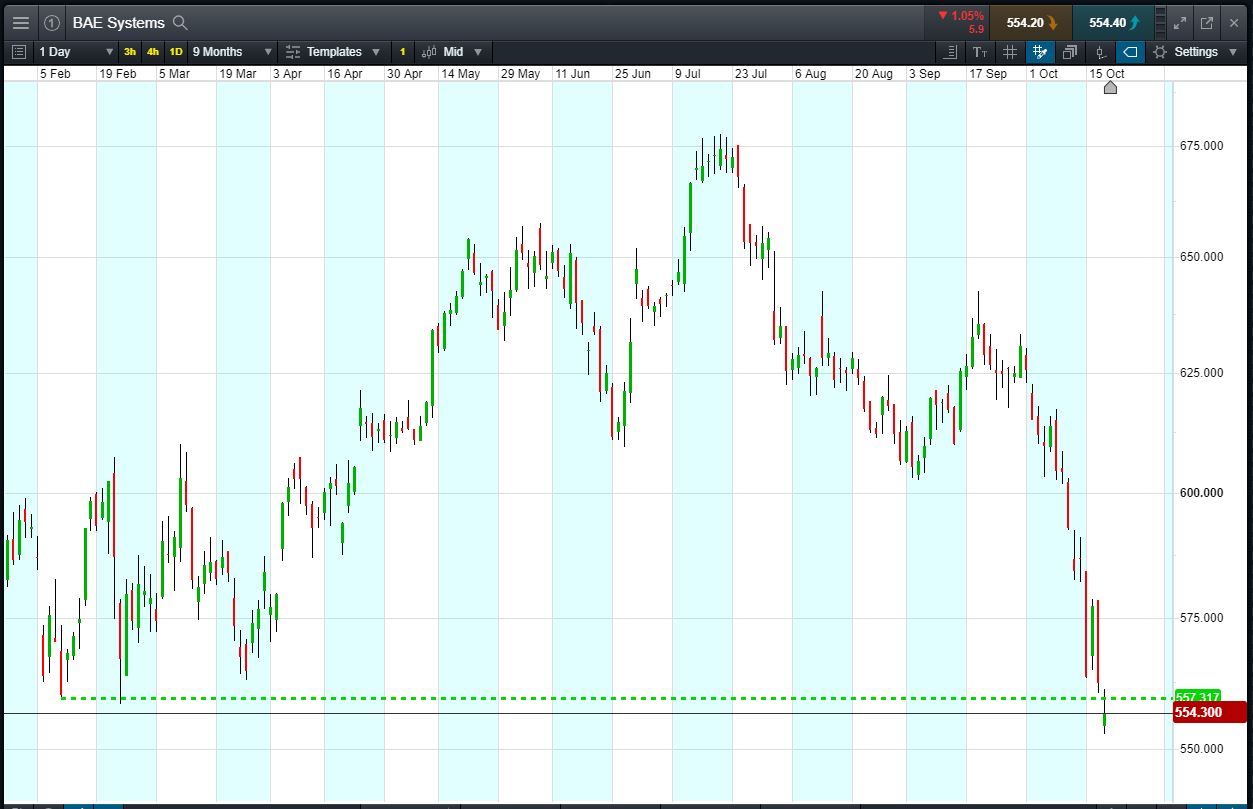Open the chart list icon beside 1 Day

tap(18, 52)
